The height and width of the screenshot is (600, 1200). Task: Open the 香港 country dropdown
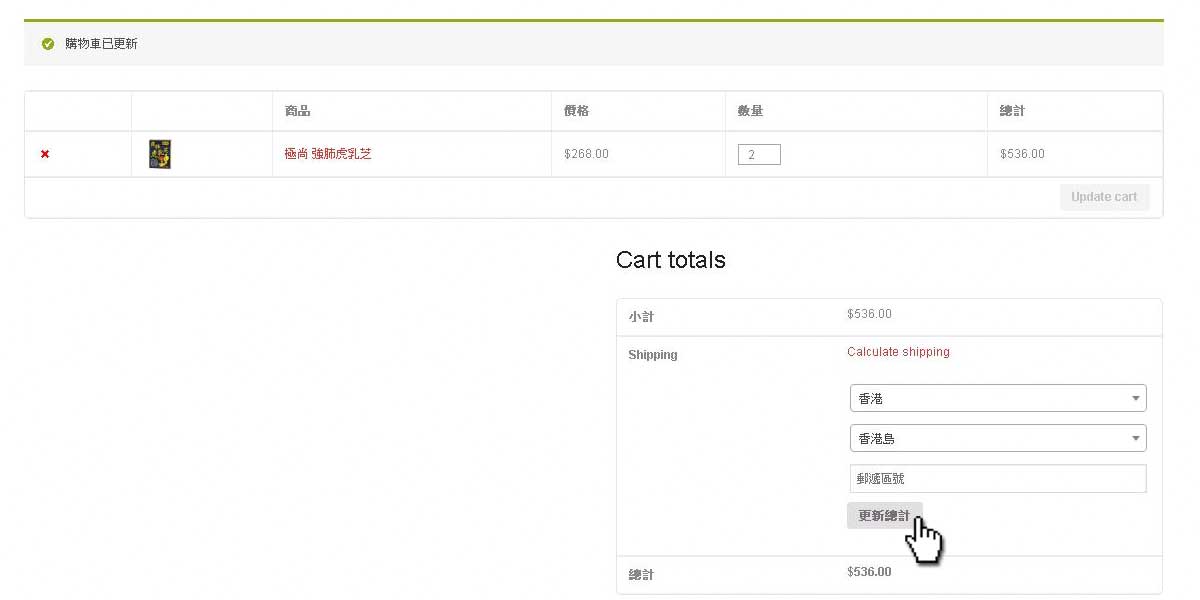click(997, 398)
